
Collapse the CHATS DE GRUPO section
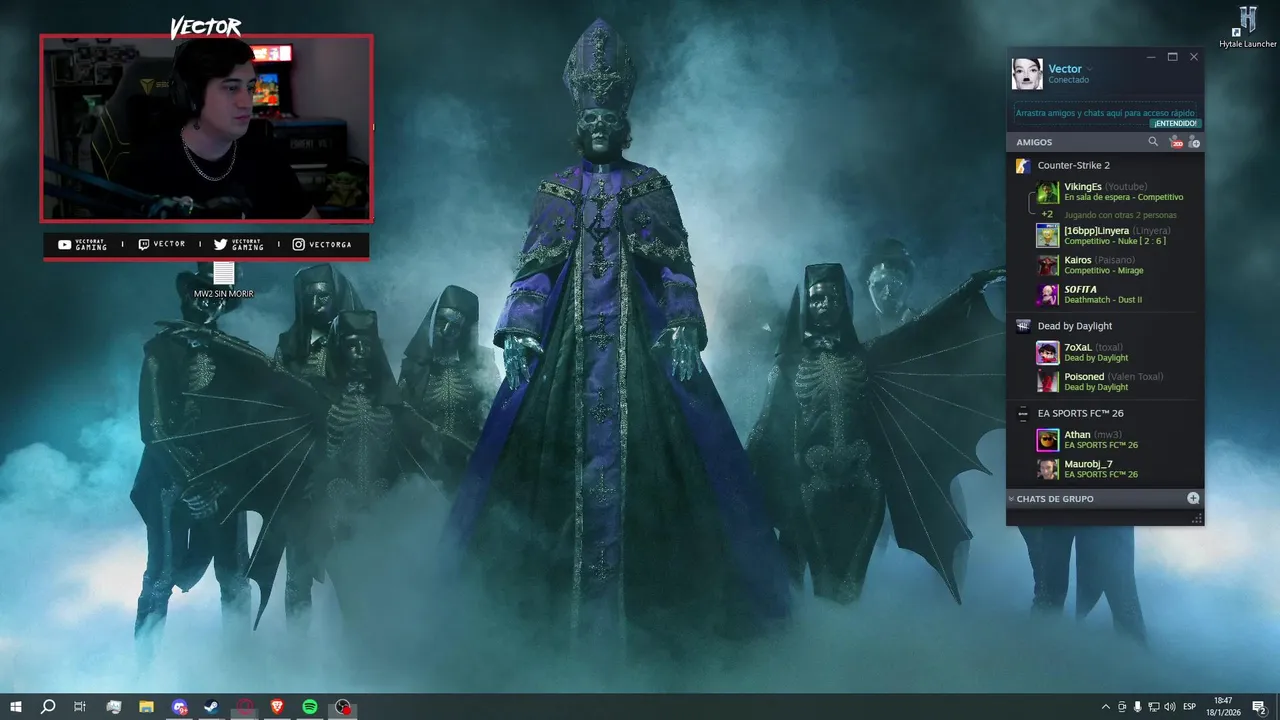1011,499
